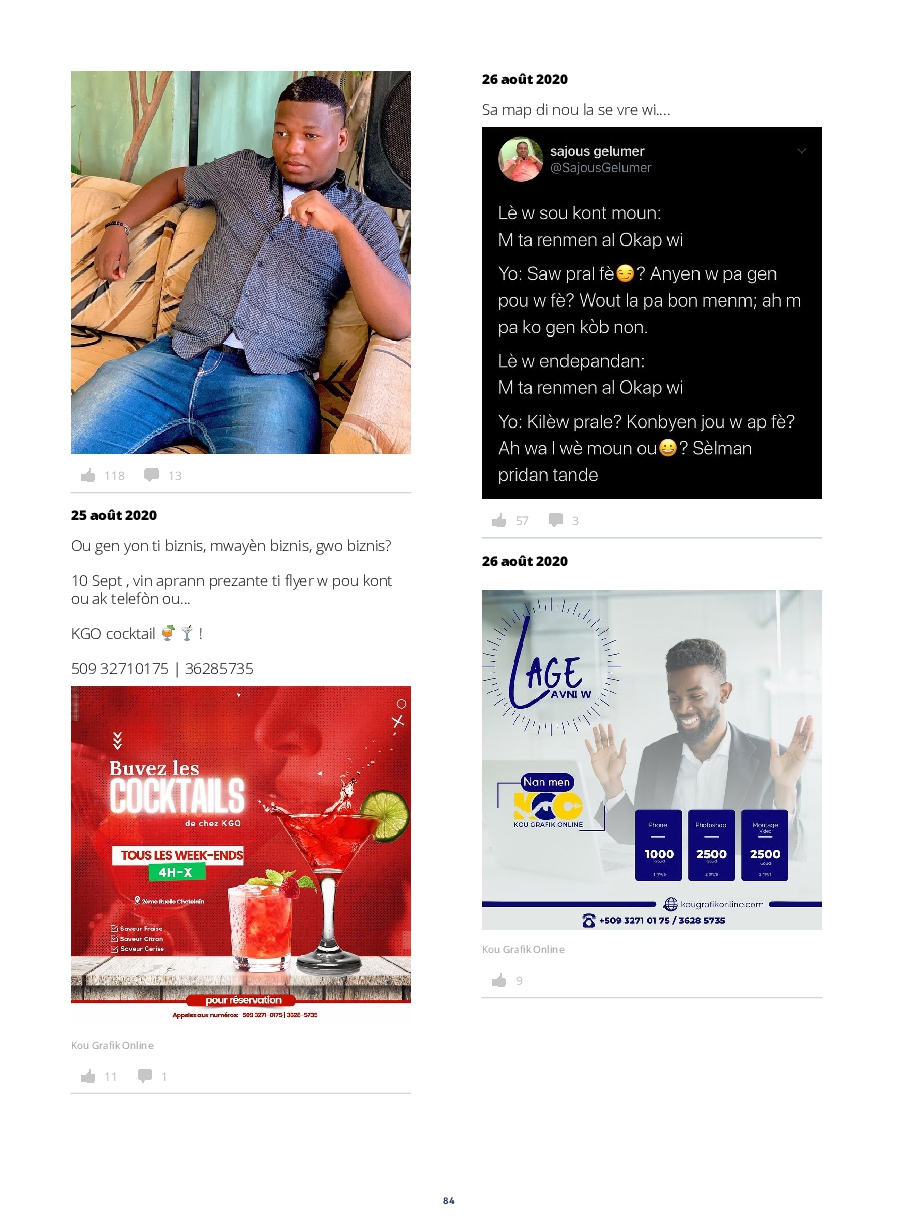Image resolution: width=898 pixels, height=1228 pixels.
Task: Click the like thumb icon showing 118
Action: (x=88, y=476)
